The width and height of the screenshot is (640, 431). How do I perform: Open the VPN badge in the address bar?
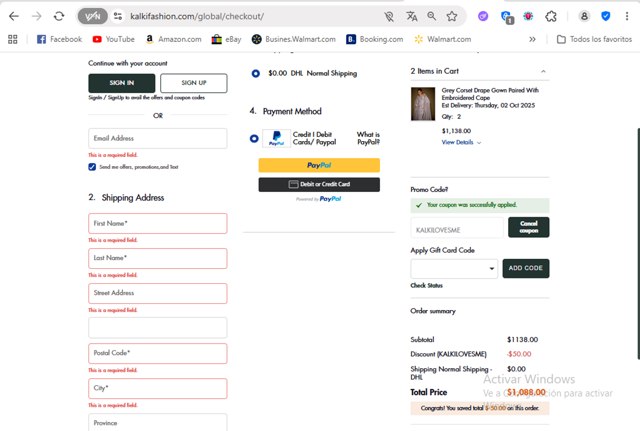[x=93, y=16]
